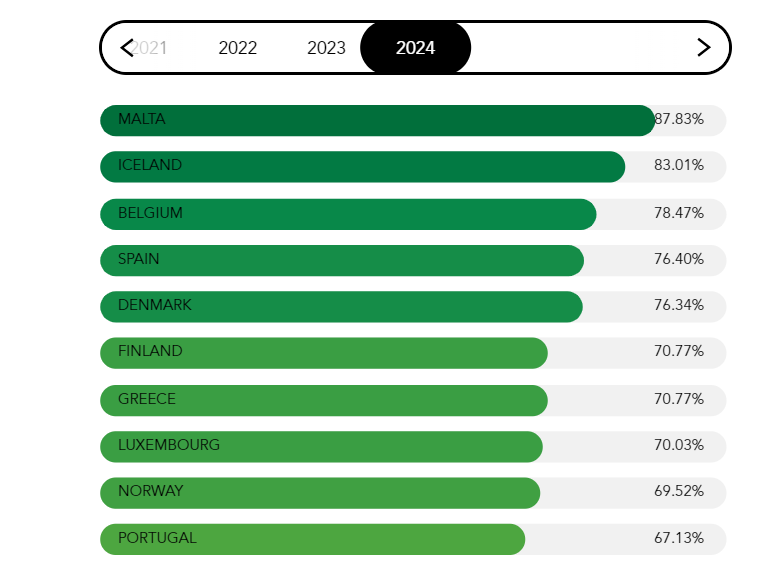765x569 pixels.
Task: Click Iceland's 83.01% value
Action: [x=679, y=165]
